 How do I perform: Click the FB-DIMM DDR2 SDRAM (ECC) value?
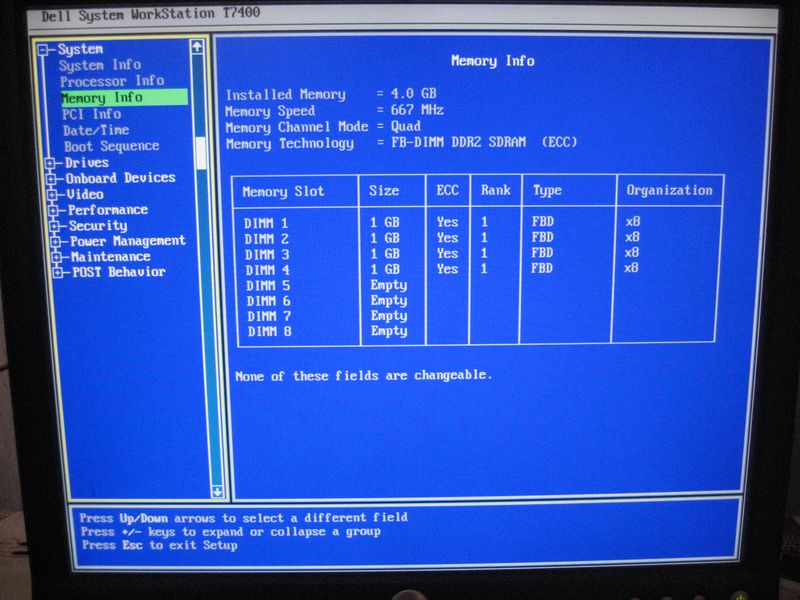484,142
